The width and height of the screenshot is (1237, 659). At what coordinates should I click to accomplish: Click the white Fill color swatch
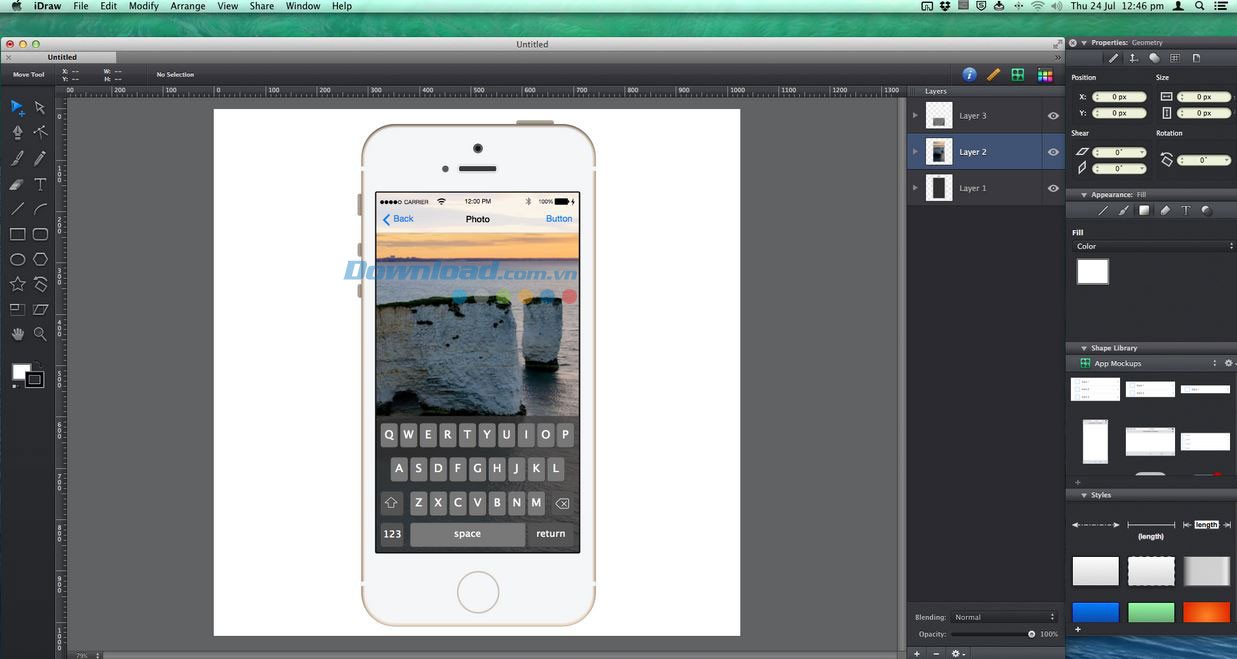tap(1092, 271)
